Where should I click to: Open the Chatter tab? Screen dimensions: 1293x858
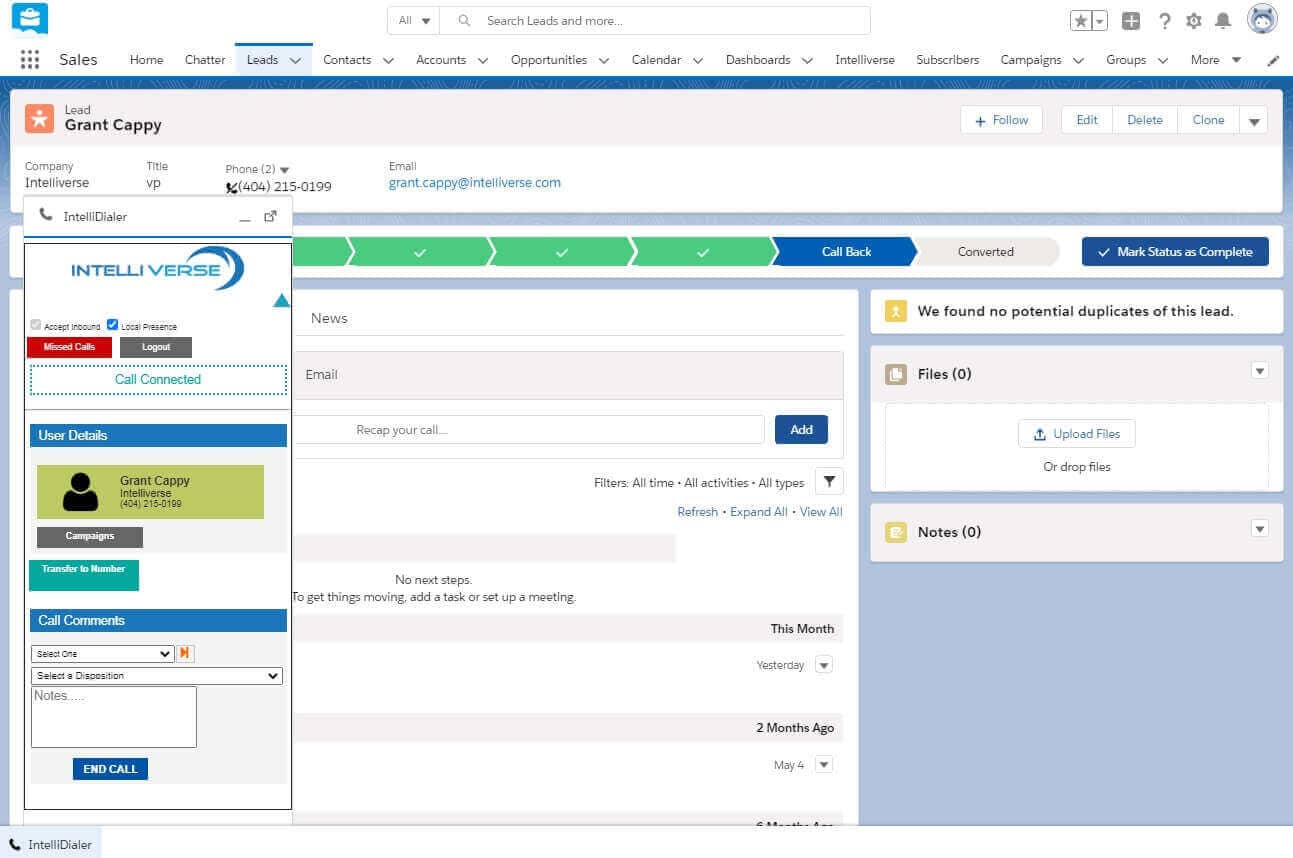pyautogui.click(x=205, y=60)
